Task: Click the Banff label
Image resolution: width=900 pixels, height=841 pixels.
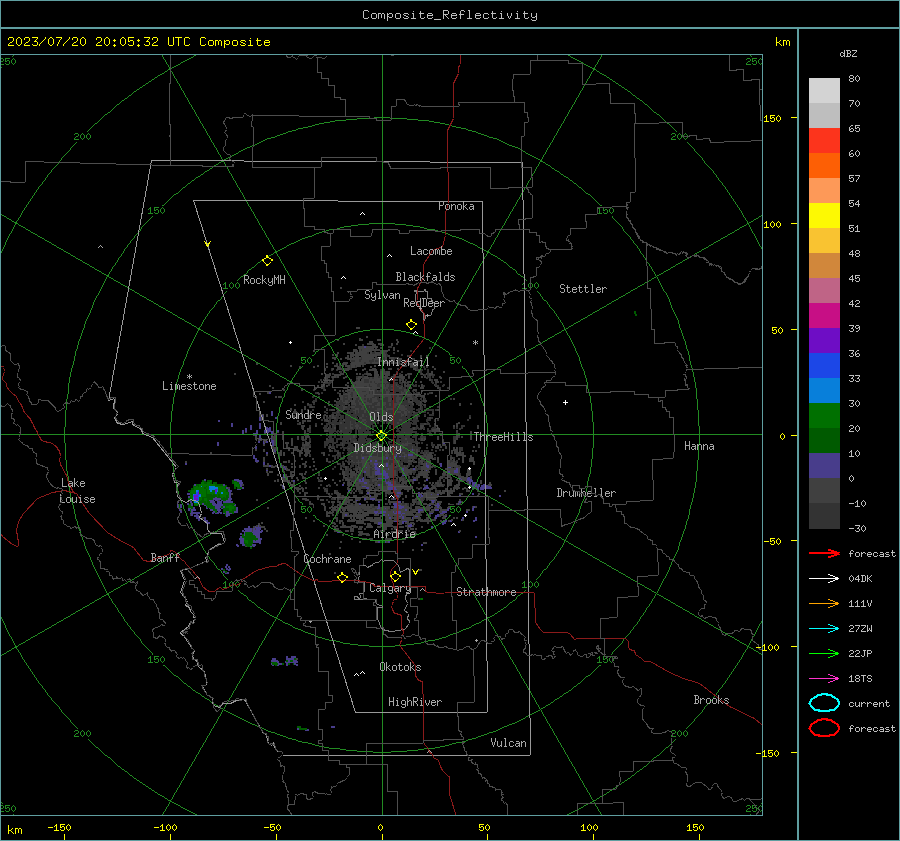Action: tap(165, 557)
